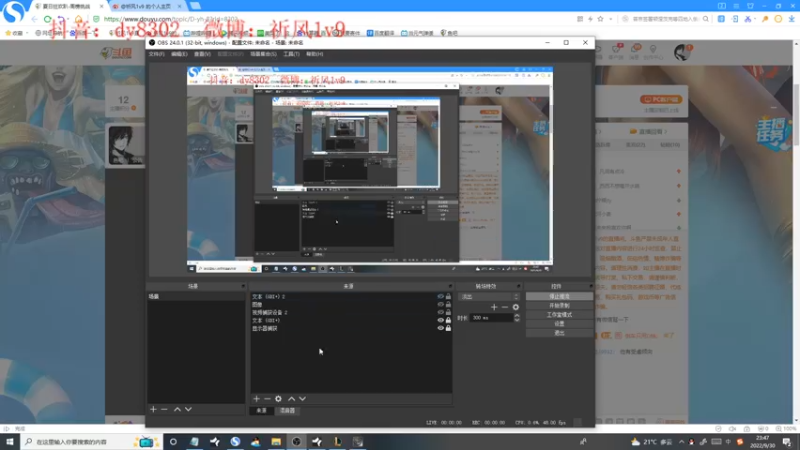Open the taskbar clock showing 23:47
This screenshot has height=450, width=800.
click(763, 442)
